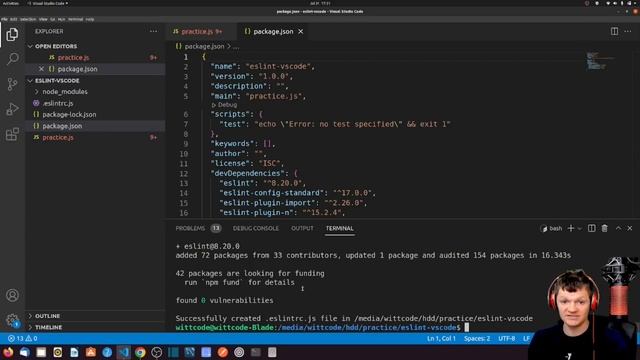640x360 pixels.
Task: Open the Terminal menu in menu bar
Action: (76, 19)
